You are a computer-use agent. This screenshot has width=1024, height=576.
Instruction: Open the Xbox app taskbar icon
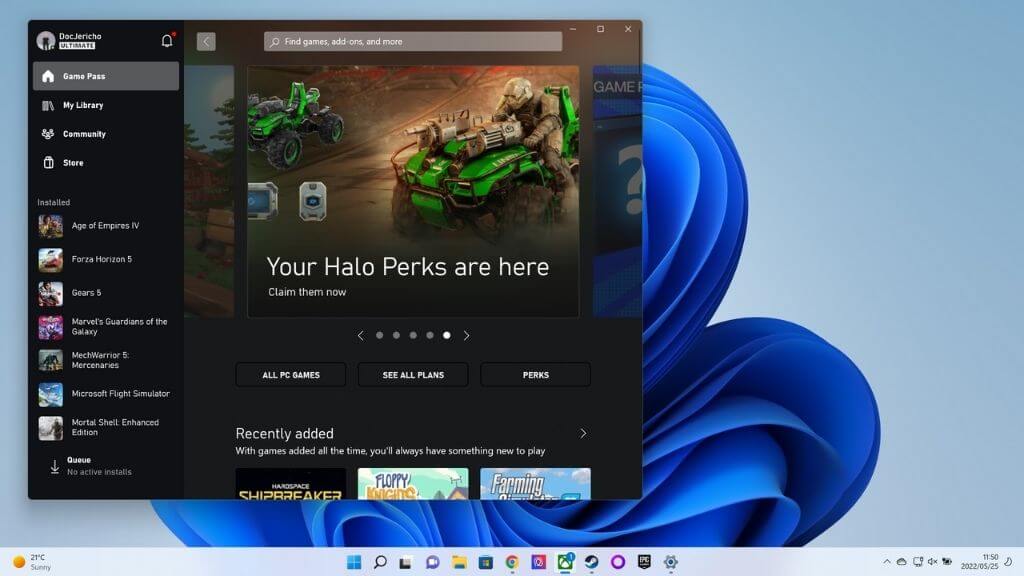(565, 562)
